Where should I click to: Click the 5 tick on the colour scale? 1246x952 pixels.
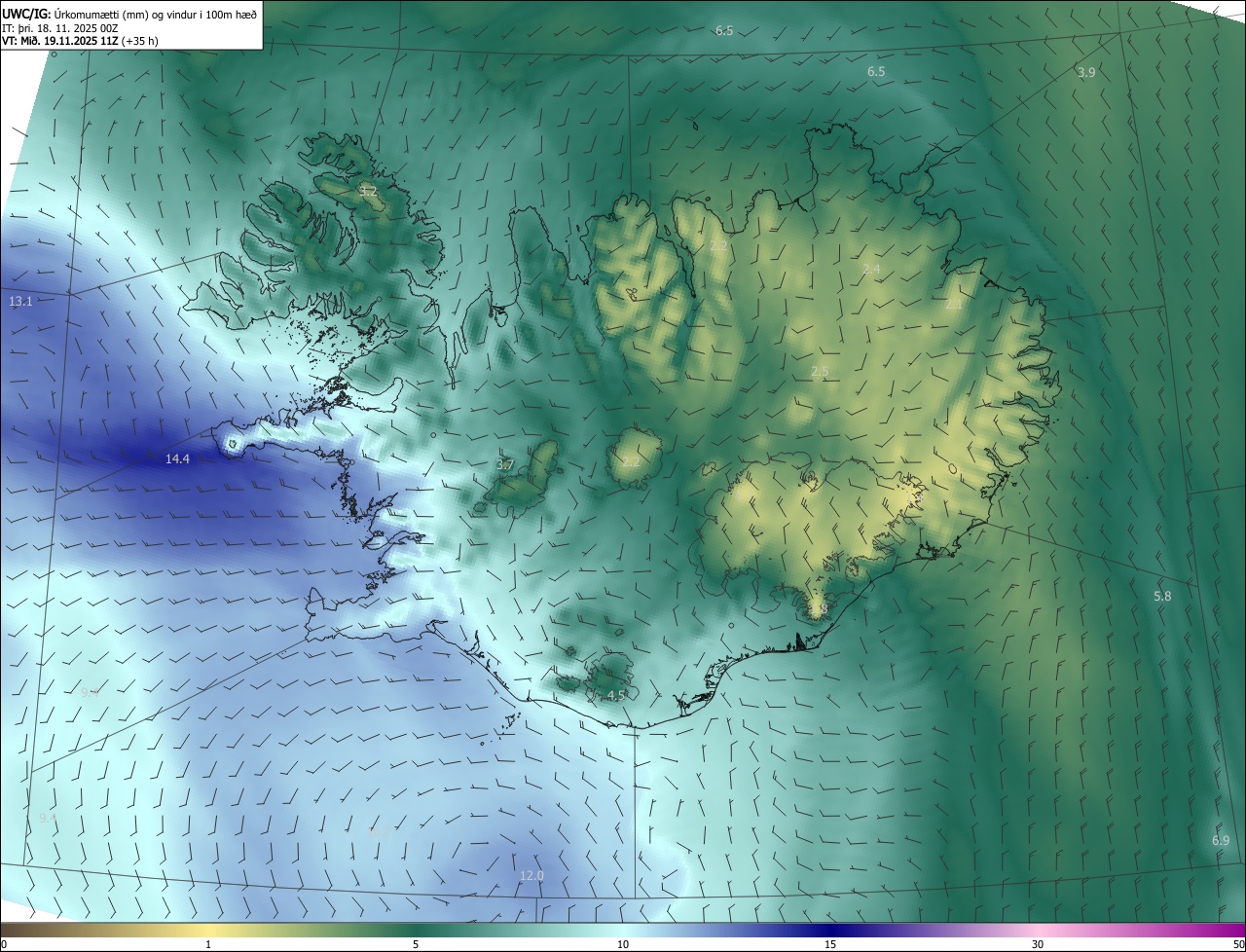(416, 944)
